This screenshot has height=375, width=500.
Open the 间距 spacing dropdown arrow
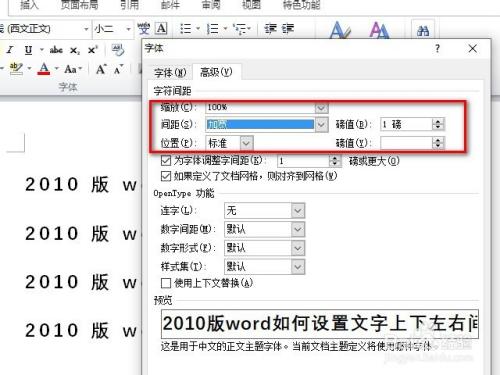(x=321, y=125)
